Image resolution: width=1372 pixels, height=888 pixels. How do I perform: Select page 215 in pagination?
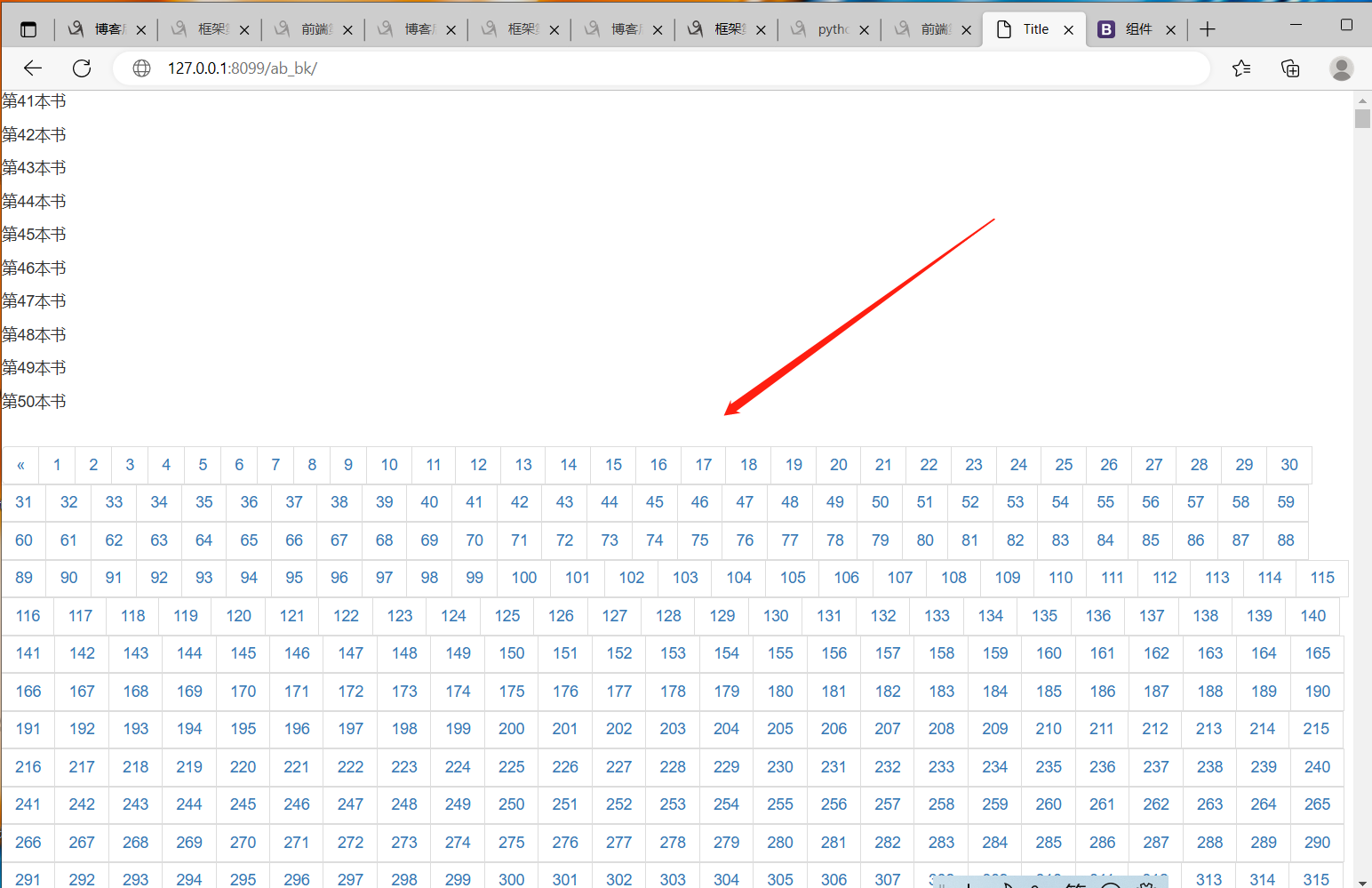1316,729
